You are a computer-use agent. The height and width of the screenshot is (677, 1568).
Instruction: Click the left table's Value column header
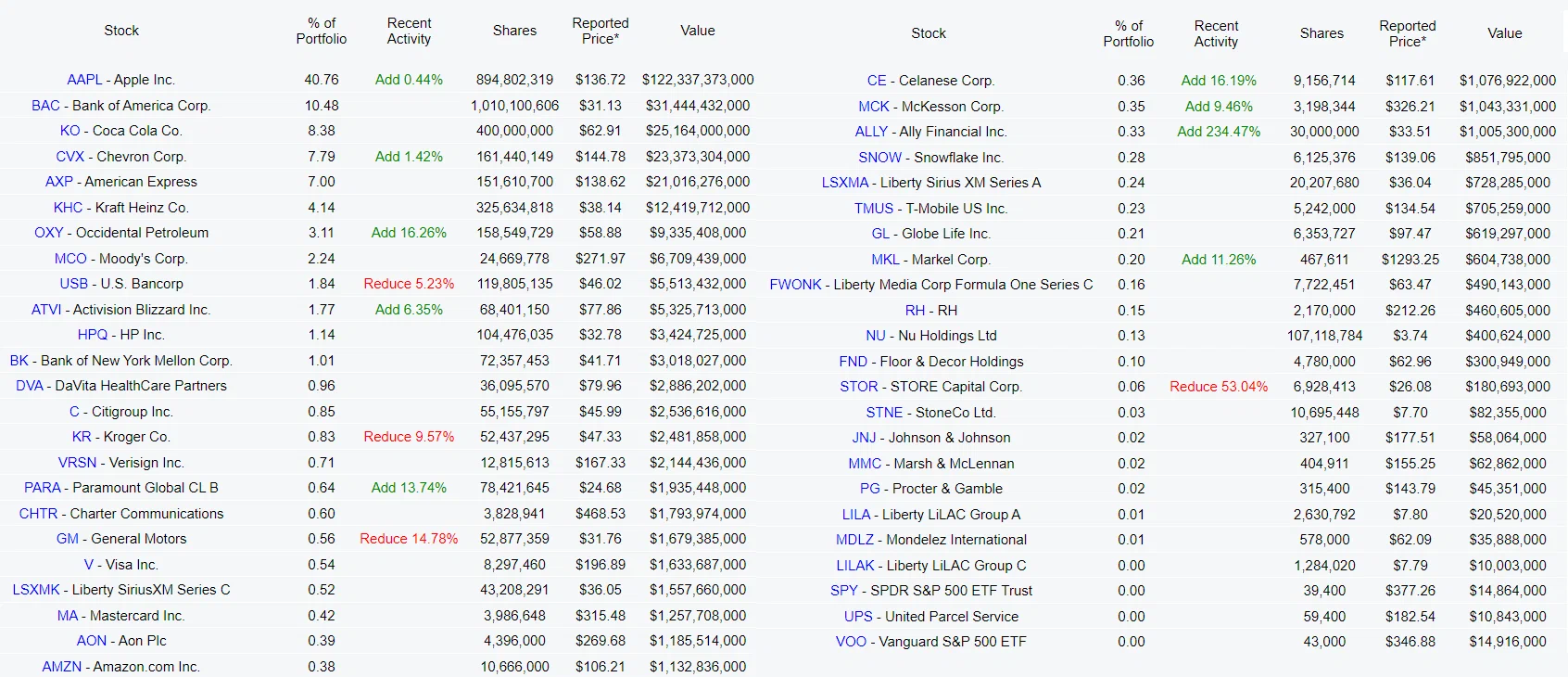tap(697, 31)
